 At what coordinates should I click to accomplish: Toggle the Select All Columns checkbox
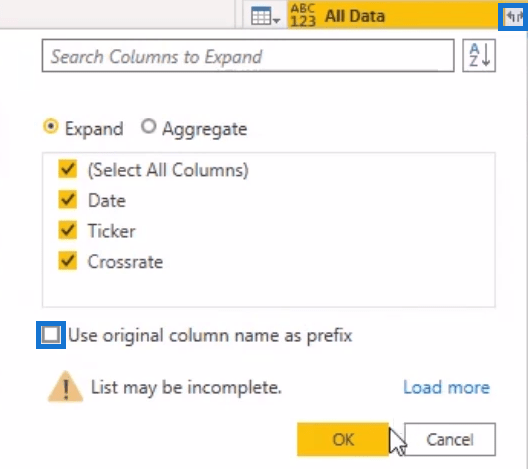pyautogui.click(x=67, y=169)
